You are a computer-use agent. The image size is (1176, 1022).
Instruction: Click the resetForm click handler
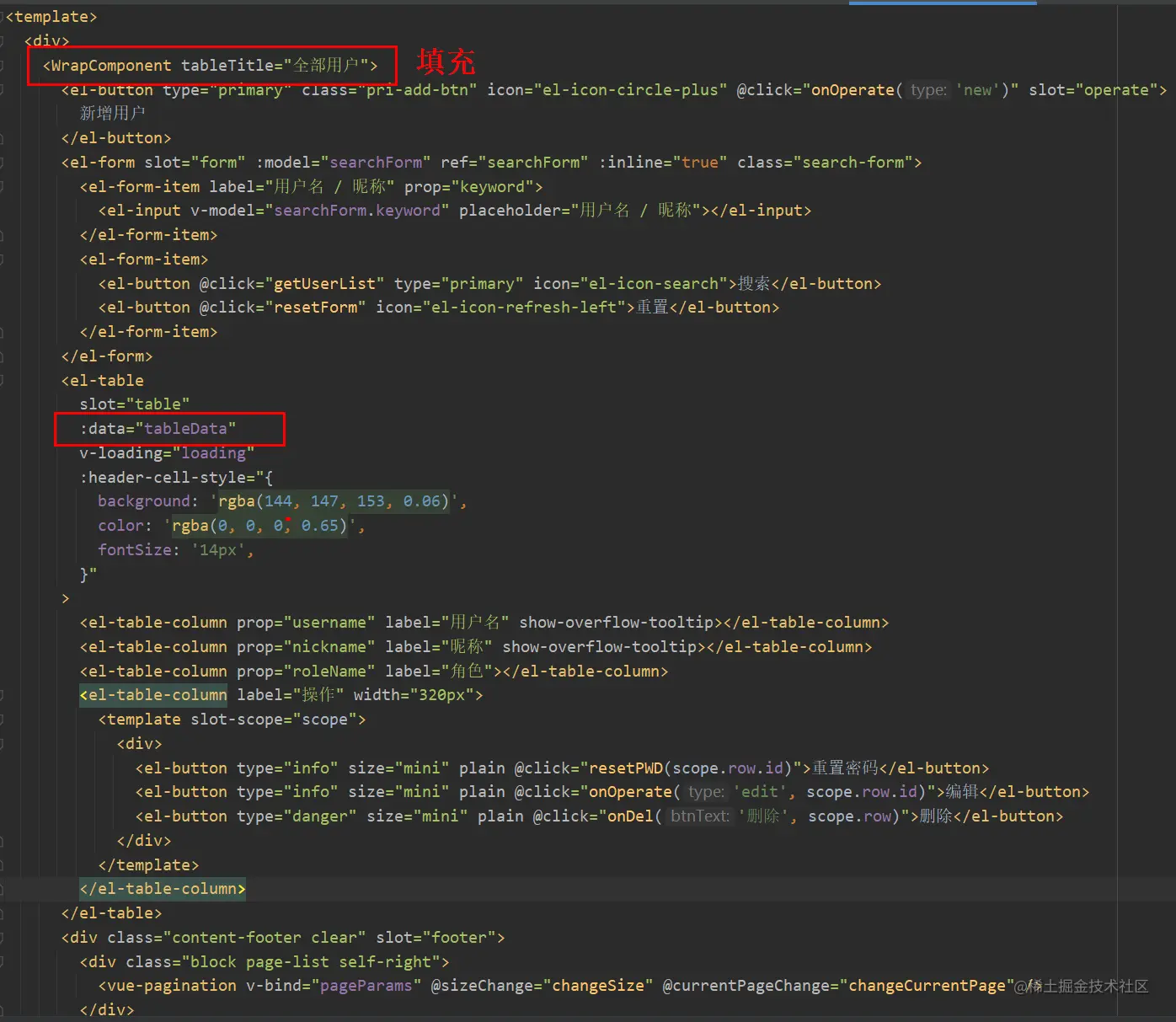coord(315,308)
